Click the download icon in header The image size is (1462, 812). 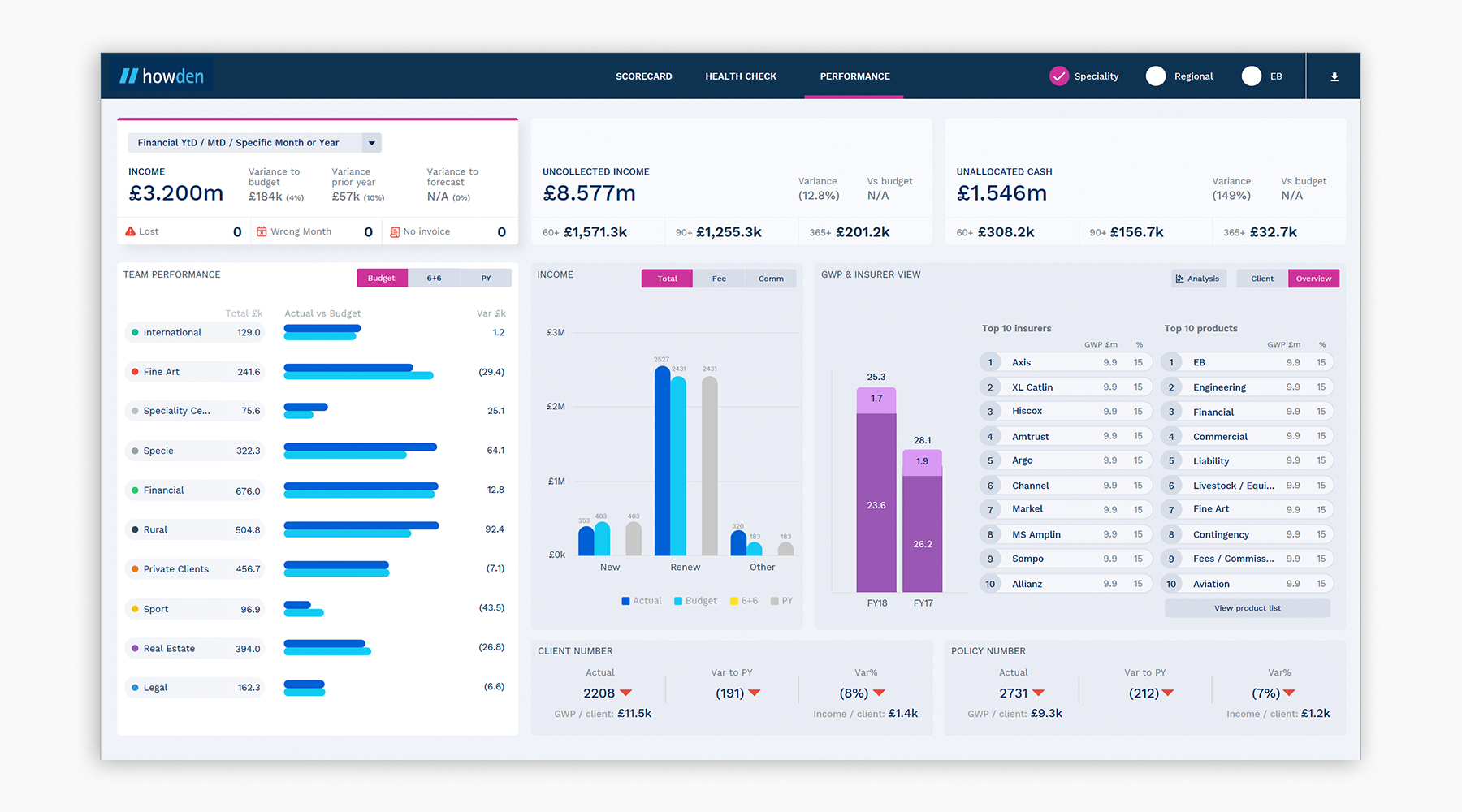[1334, 76]
